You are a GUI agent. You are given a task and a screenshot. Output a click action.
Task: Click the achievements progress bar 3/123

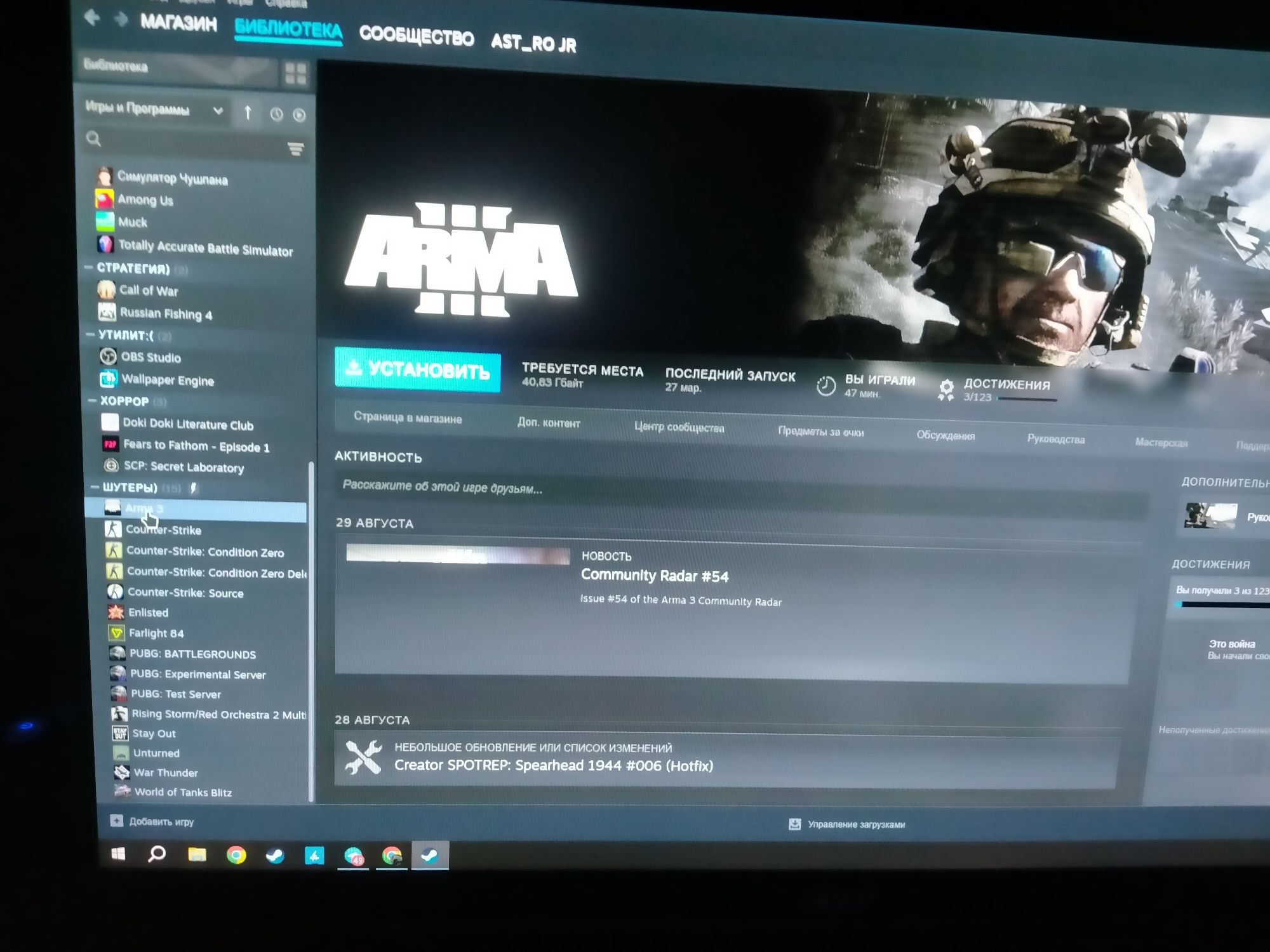1027,399
